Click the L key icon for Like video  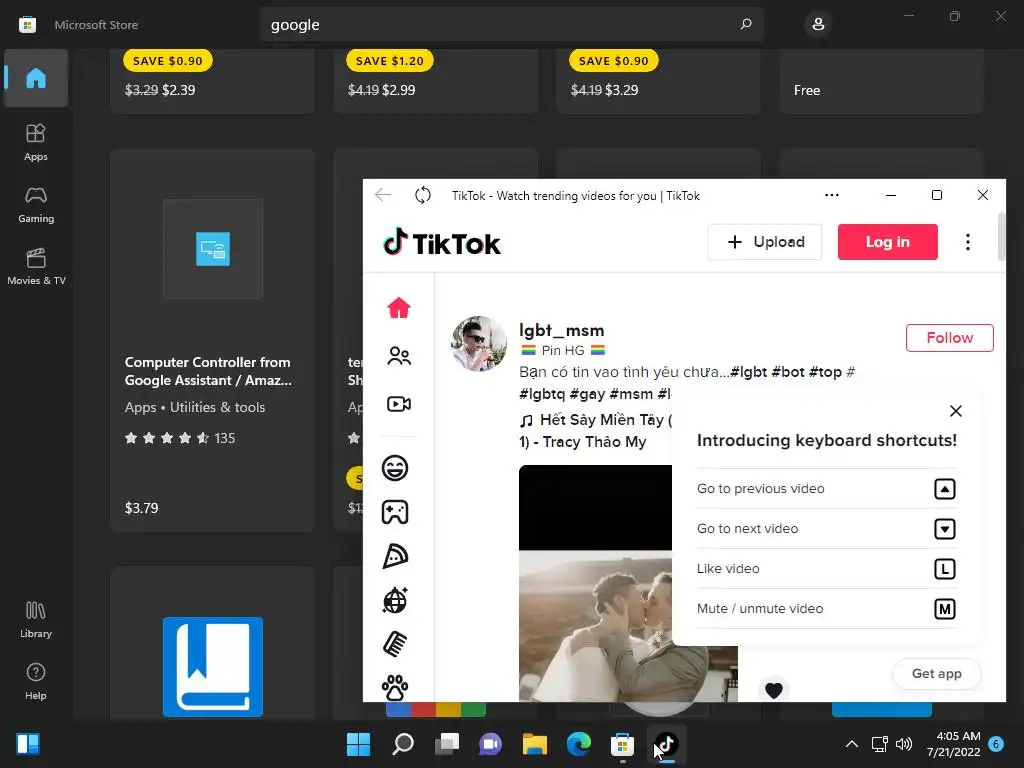click(x=944, y=569)
